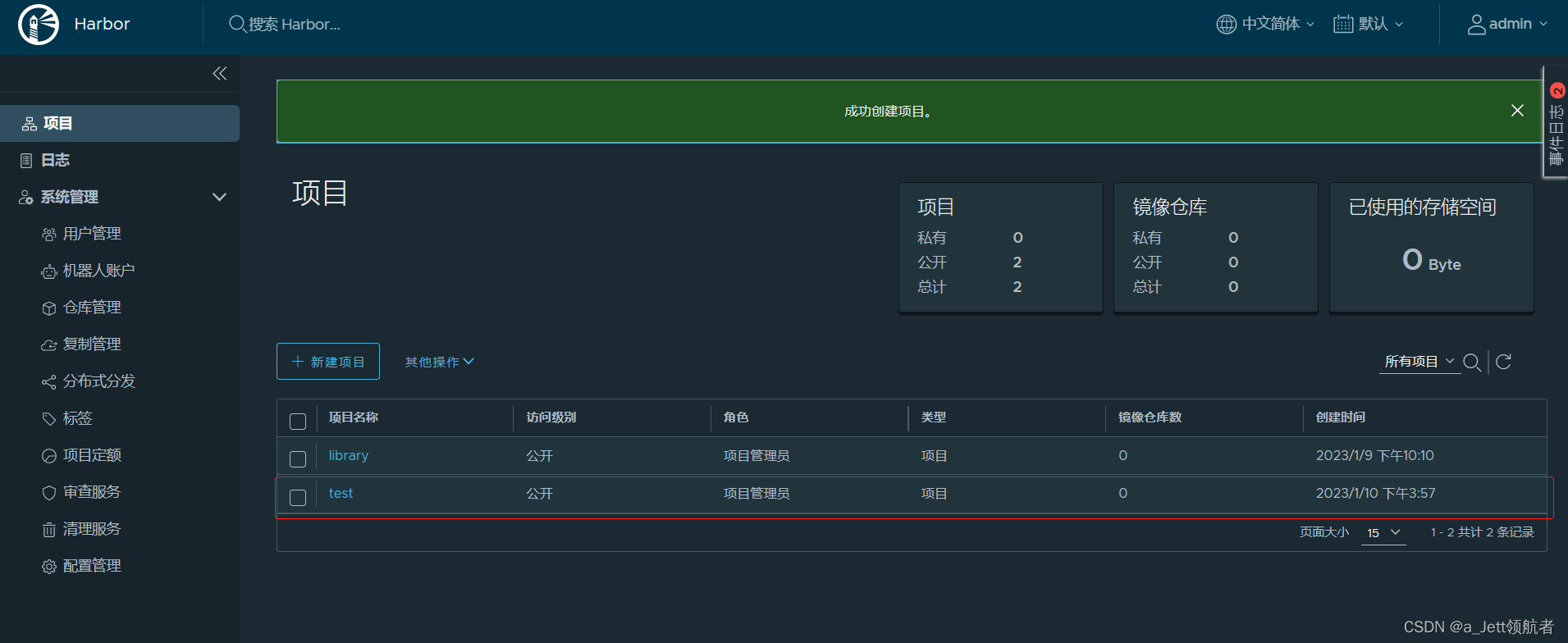Click the 系统管理 admin users icon
Image resolution: width=1568 pixels, height=643 pixels.
(x=26, y=198)
